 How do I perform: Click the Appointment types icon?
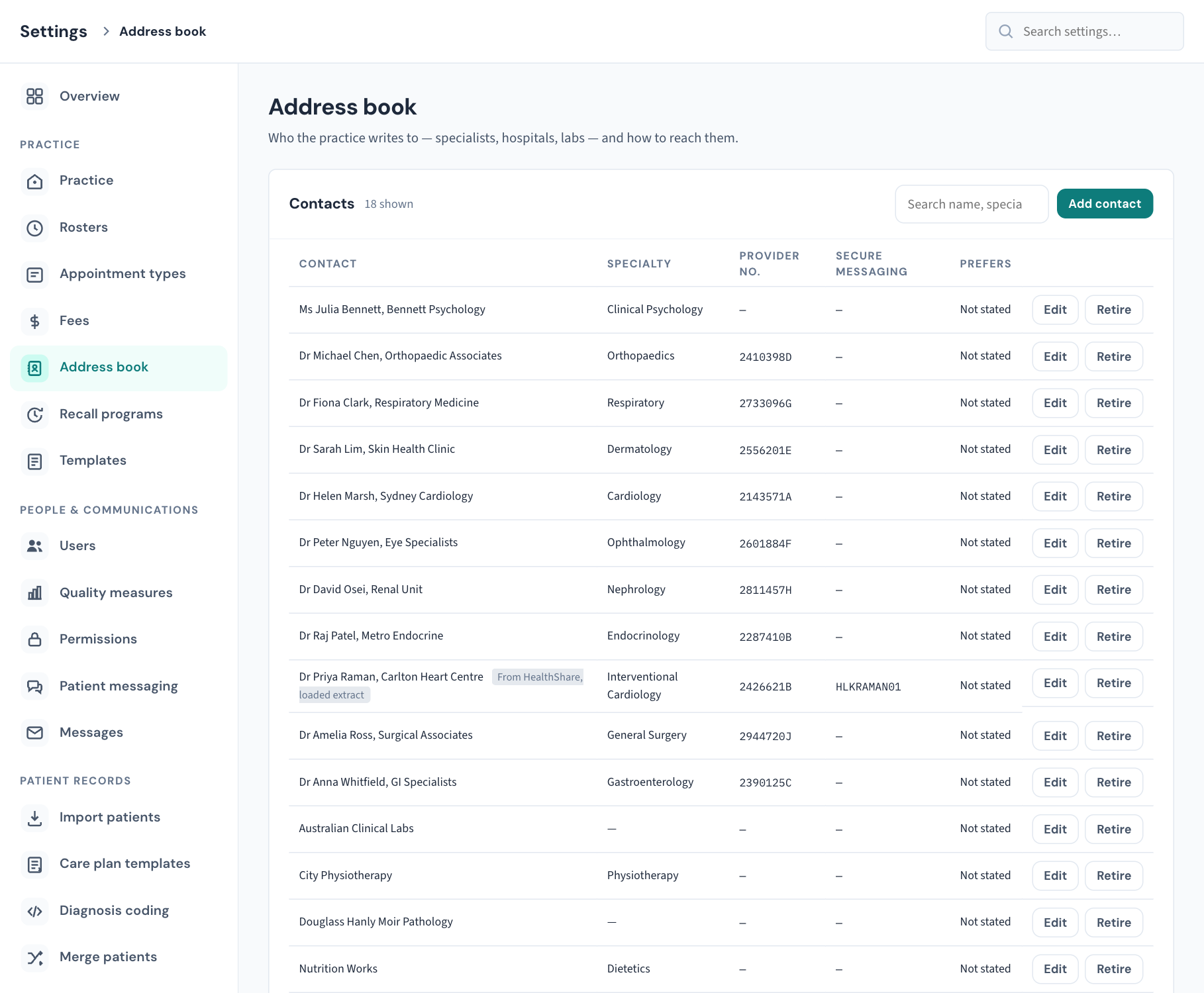pyautogui.click(x=34, y=274)
